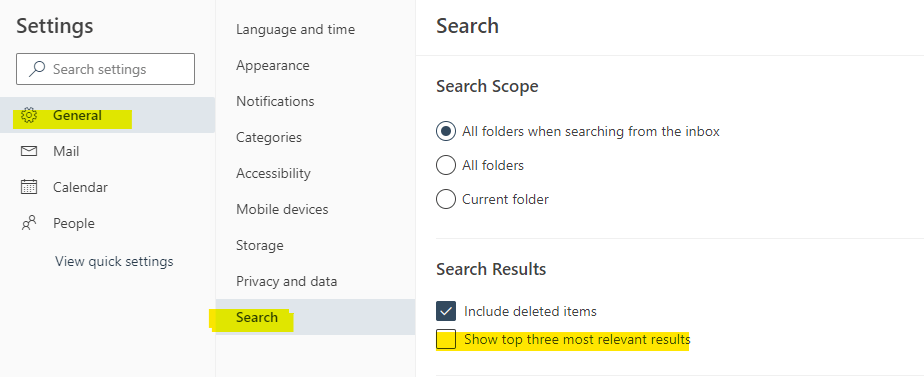Open Mobile devices settings

coord(282,209)
